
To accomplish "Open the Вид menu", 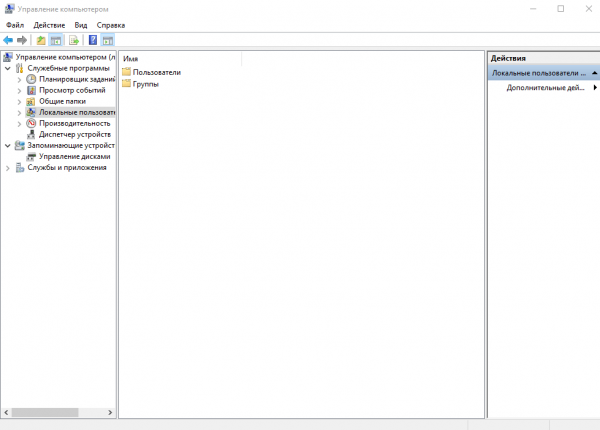I will click(x=81, y=25).
